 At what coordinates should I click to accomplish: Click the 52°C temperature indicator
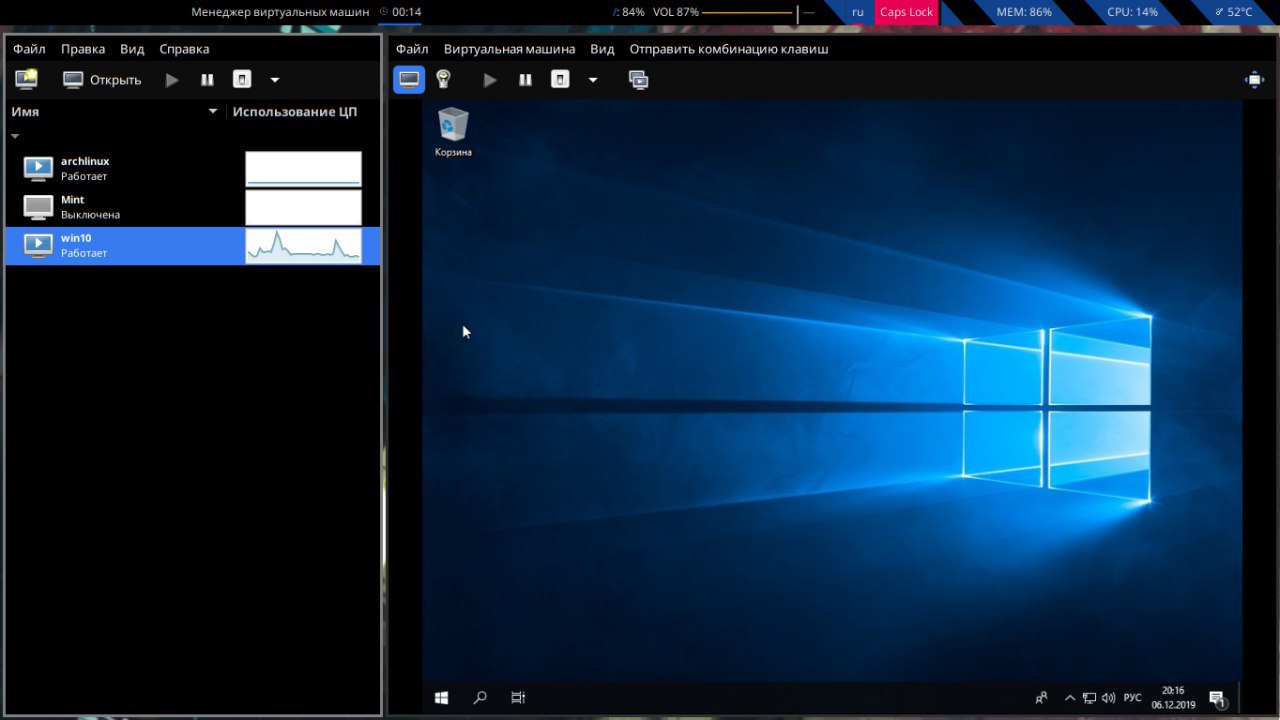tap(1233, 12)
